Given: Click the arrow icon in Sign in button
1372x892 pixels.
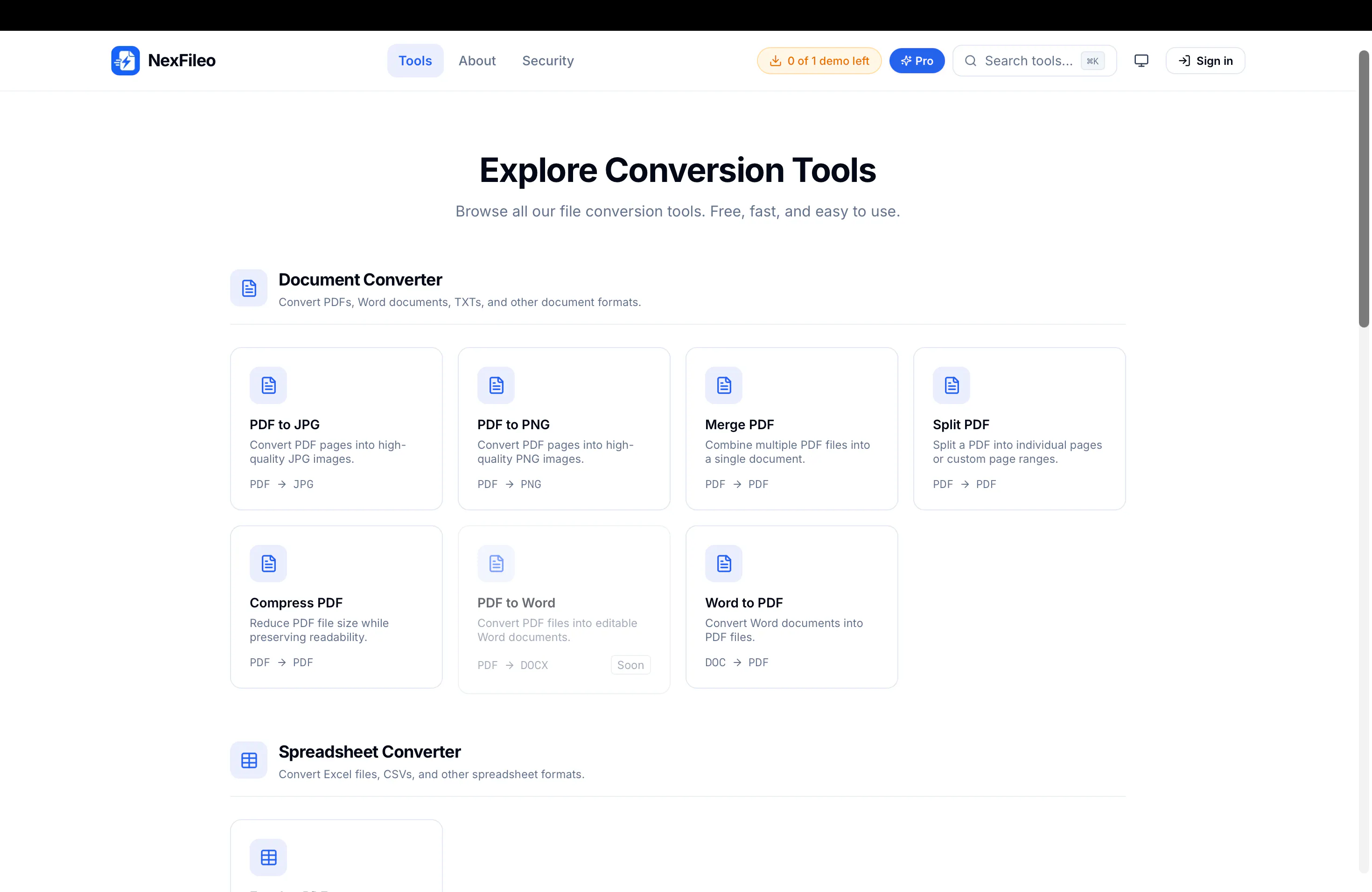Looking at the screenshot, I should (1184, 61).
